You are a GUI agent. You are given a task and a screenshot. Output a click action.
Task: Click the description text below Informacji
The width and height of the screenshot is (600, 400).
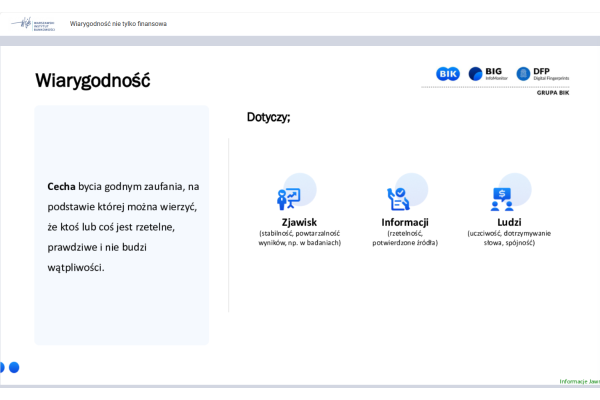point(405,238)
